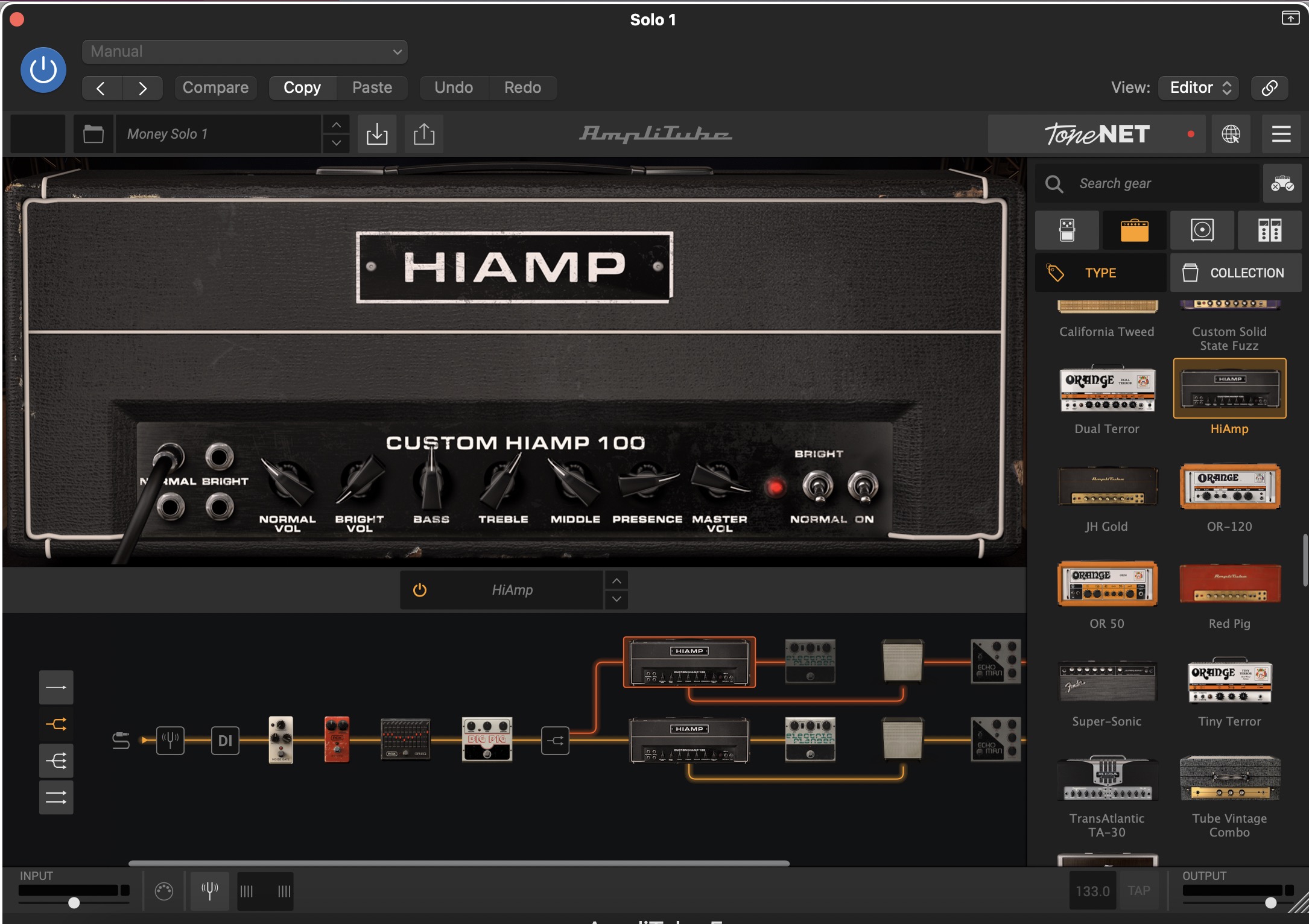Click the tuner block in signal chain
Screen dimensions: 1309x924
[170, 740]
